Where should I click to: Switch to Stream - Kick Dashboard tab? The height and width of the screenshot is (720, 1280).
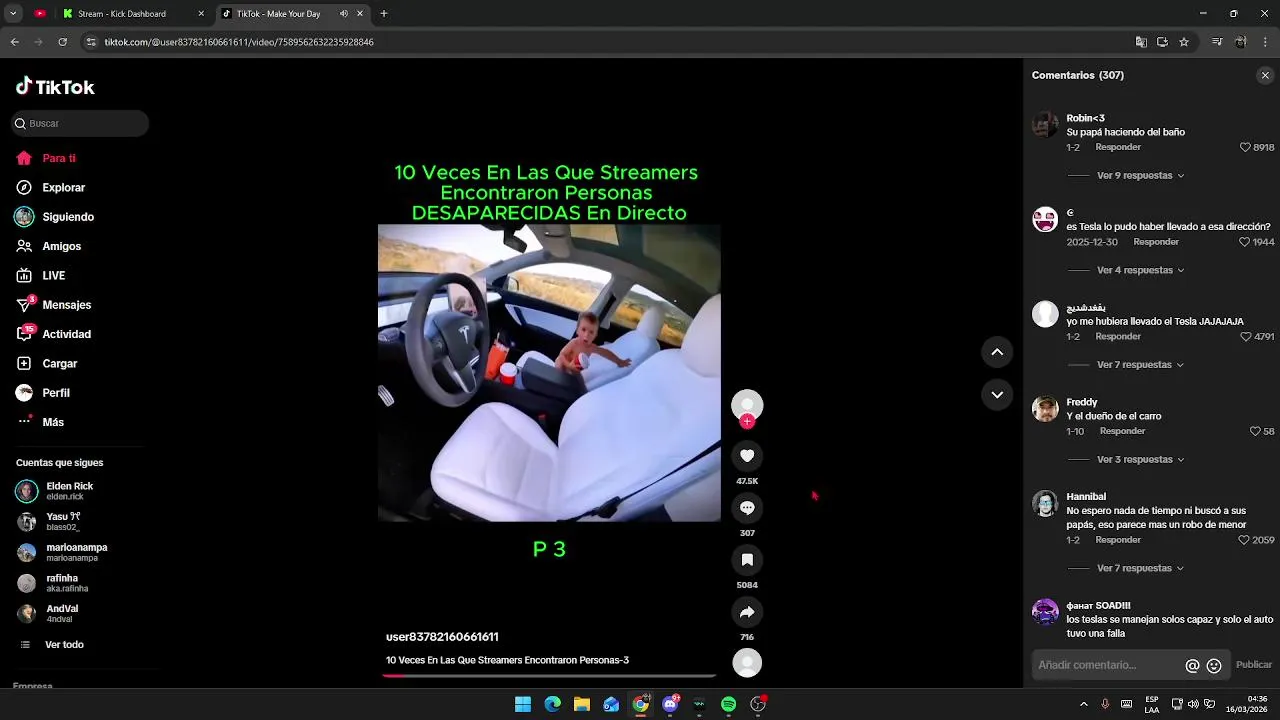click(x=132, y=14)
